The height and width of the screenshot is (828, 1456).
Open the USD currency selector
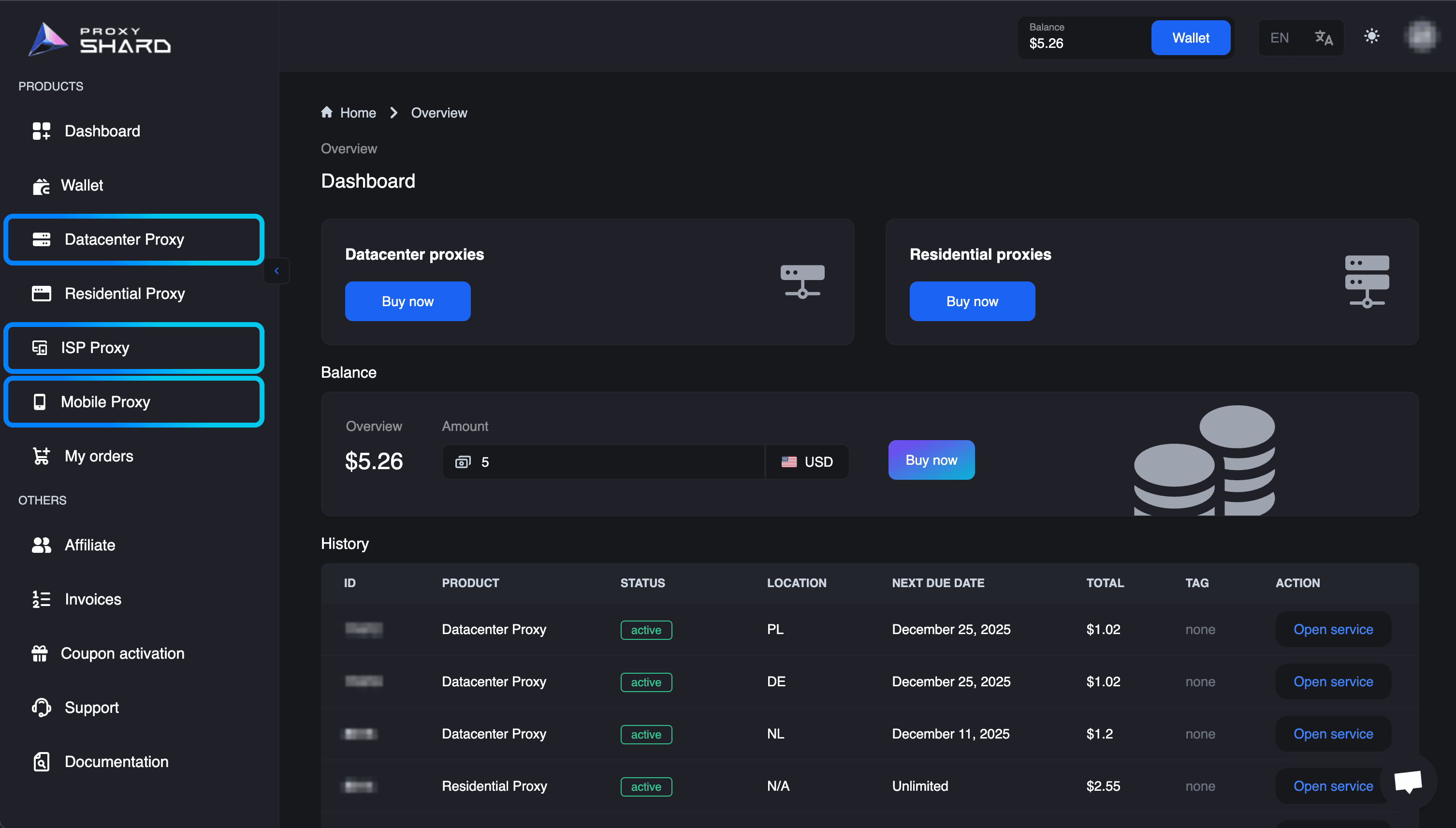click(807, 462)
